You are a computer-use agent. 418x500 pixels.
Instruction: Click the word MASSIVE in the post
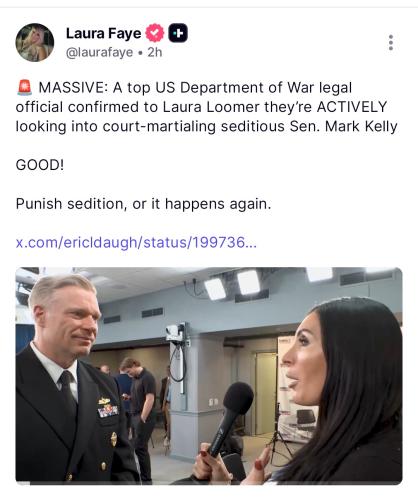click(73, 88)
